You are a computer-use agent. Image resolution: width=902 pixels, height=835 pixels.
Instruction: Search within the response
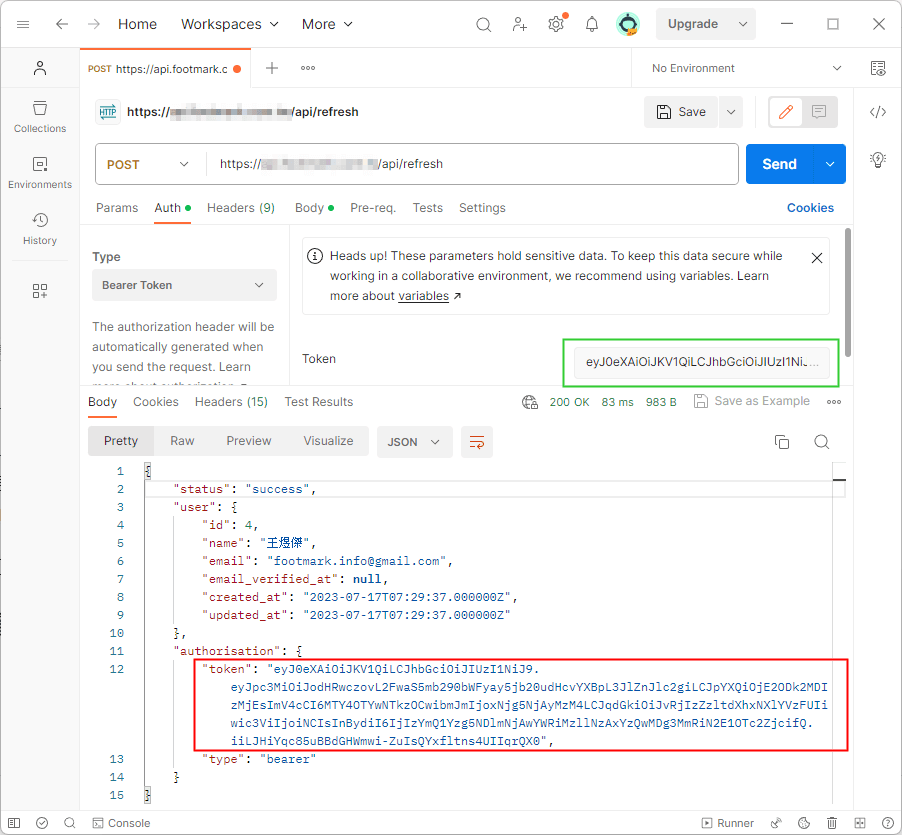click(821, 441)
